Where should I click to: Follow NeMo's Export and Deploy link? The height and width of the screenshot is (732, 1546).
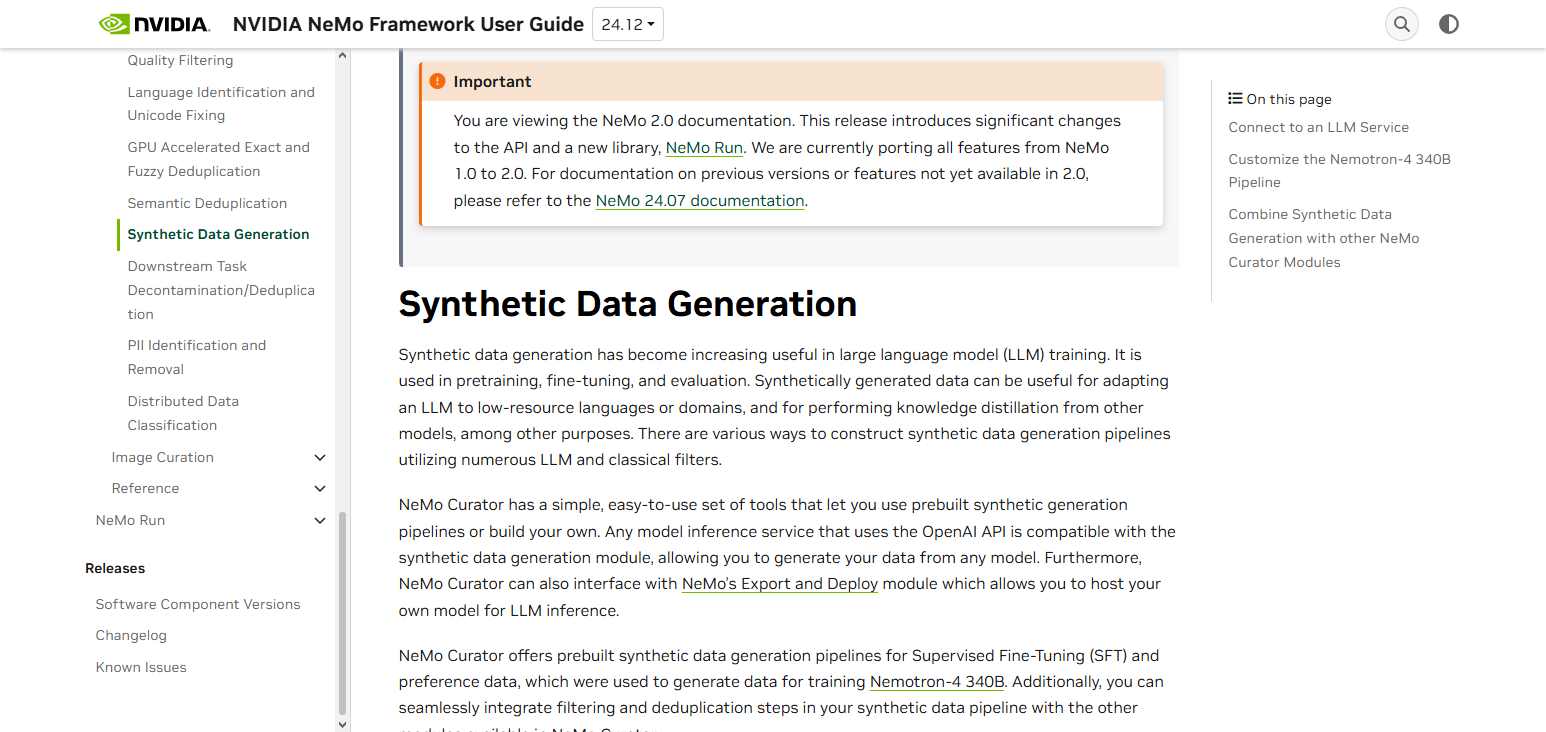780,584
